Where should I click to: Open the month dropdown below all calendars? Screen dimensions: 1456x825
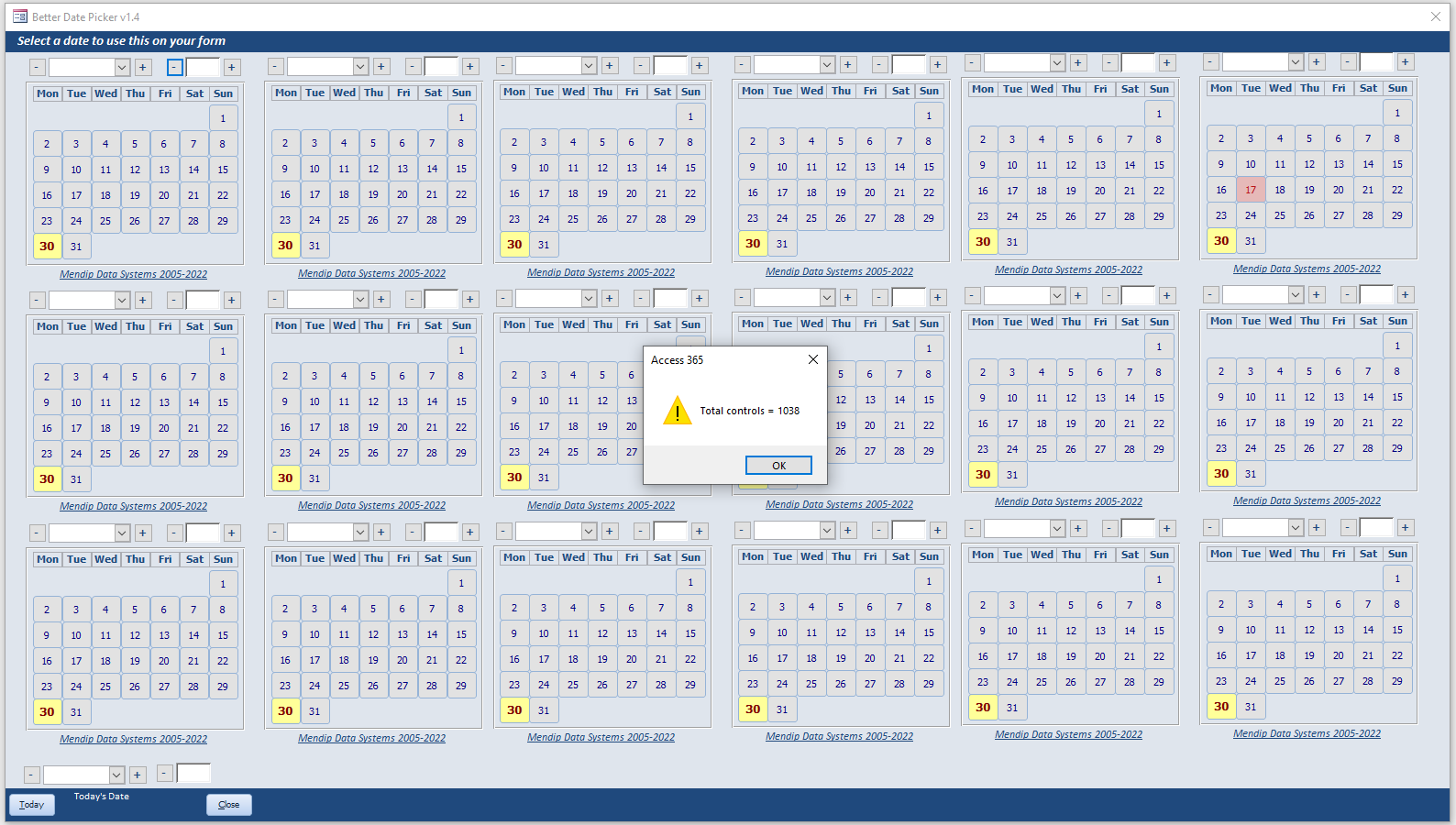[116, 775]
